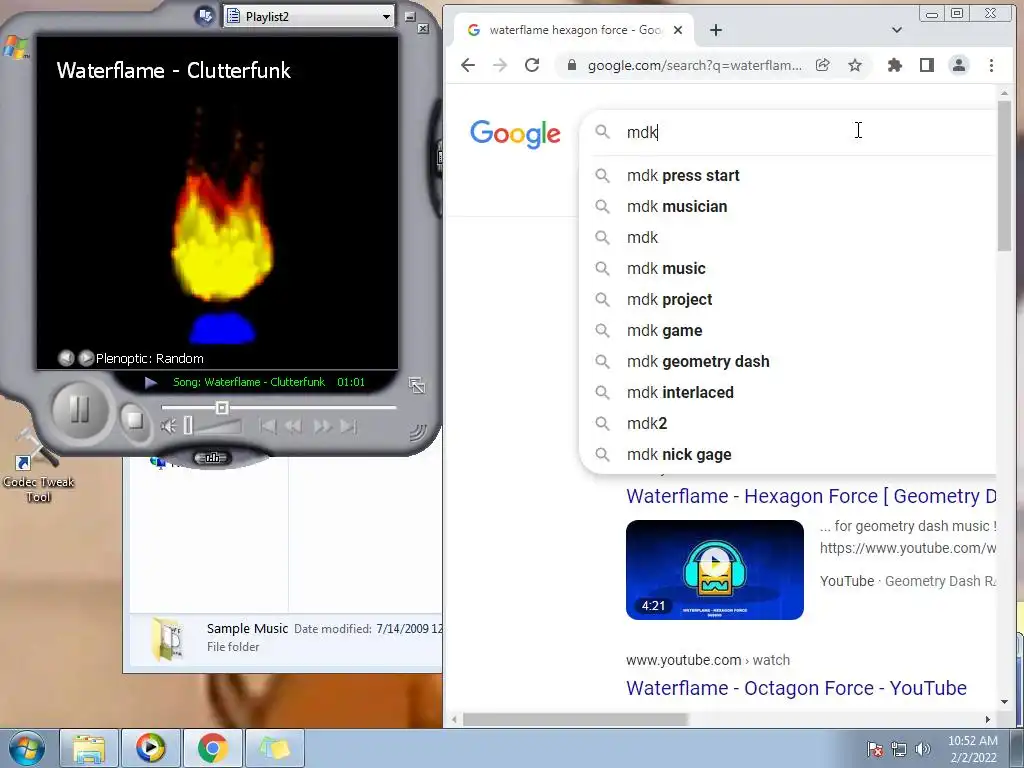Open Waterflame - Hexagon Force result link

point(811,496)
